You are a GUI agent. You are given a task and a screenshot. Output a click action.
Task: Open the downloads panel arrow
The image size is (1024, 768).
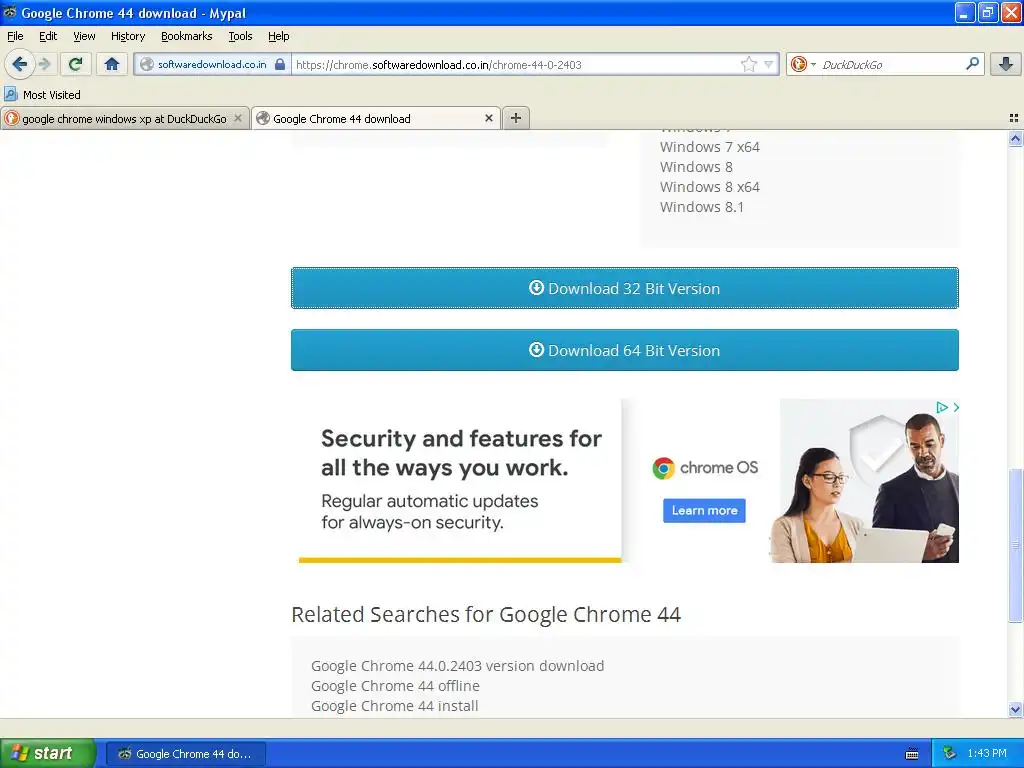click(1006, 64)
